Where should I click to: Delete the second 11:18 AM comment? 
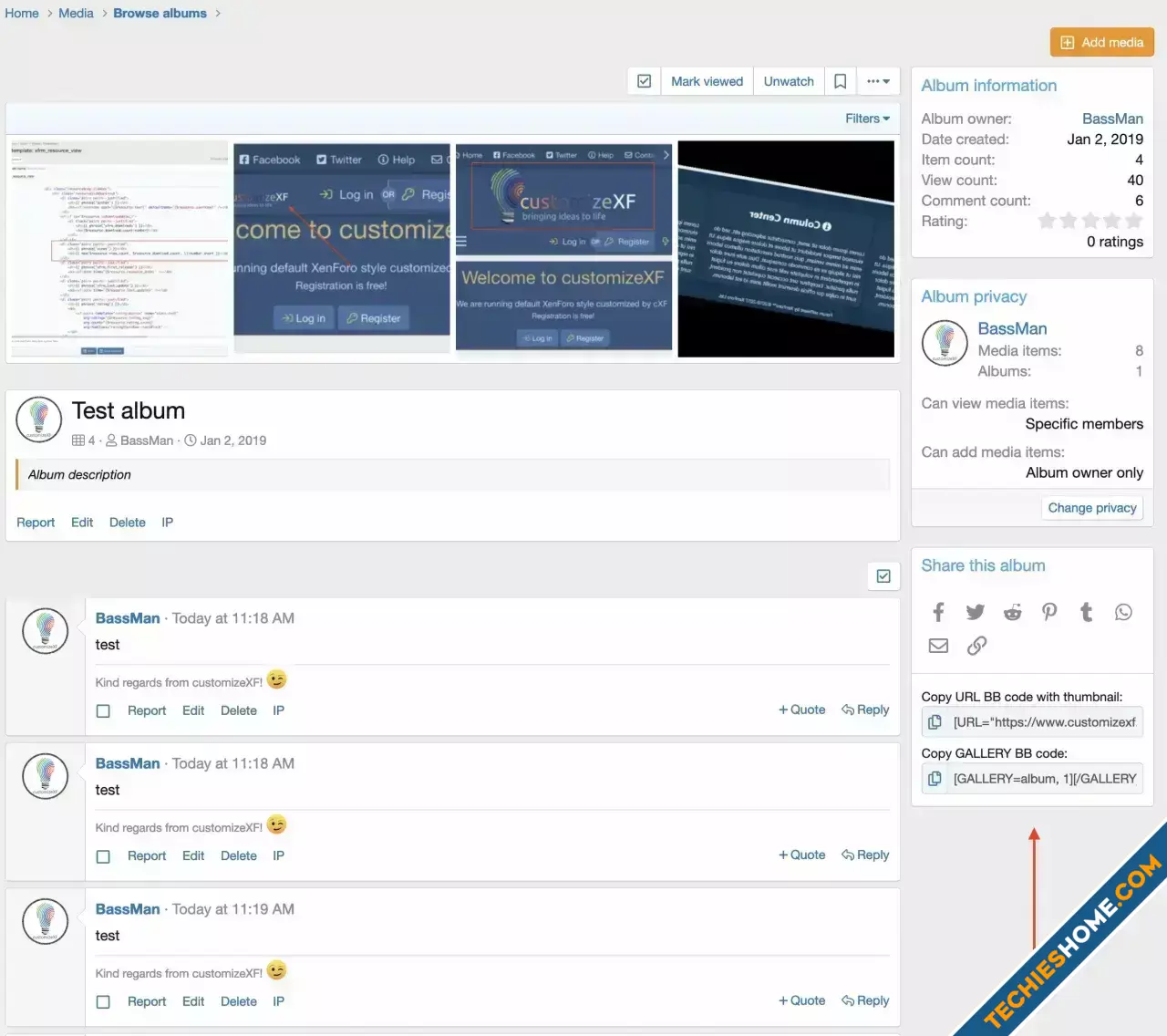click(239, 855)
